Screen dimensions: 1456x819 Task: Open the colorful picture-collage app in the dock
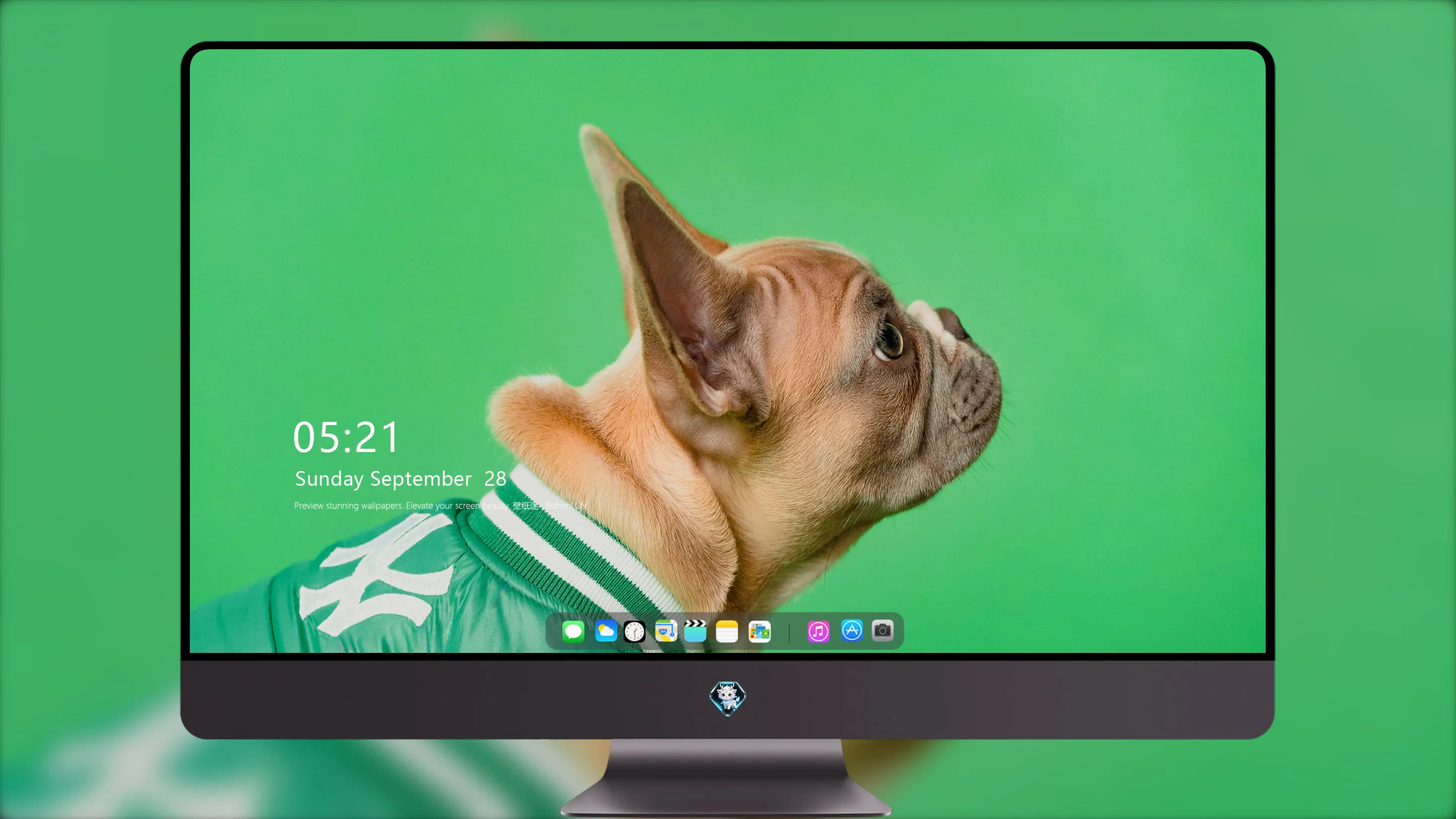point(759,631)
